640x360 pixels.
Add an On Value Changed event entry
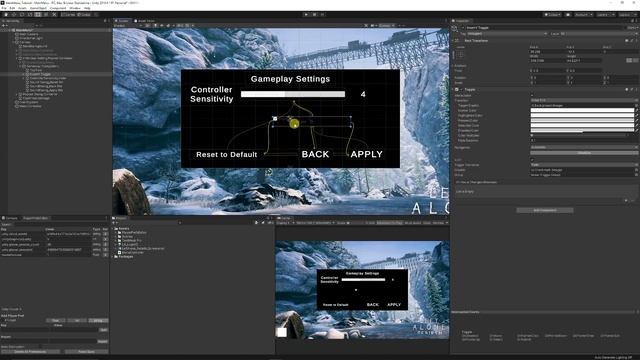tap(625, 200)
